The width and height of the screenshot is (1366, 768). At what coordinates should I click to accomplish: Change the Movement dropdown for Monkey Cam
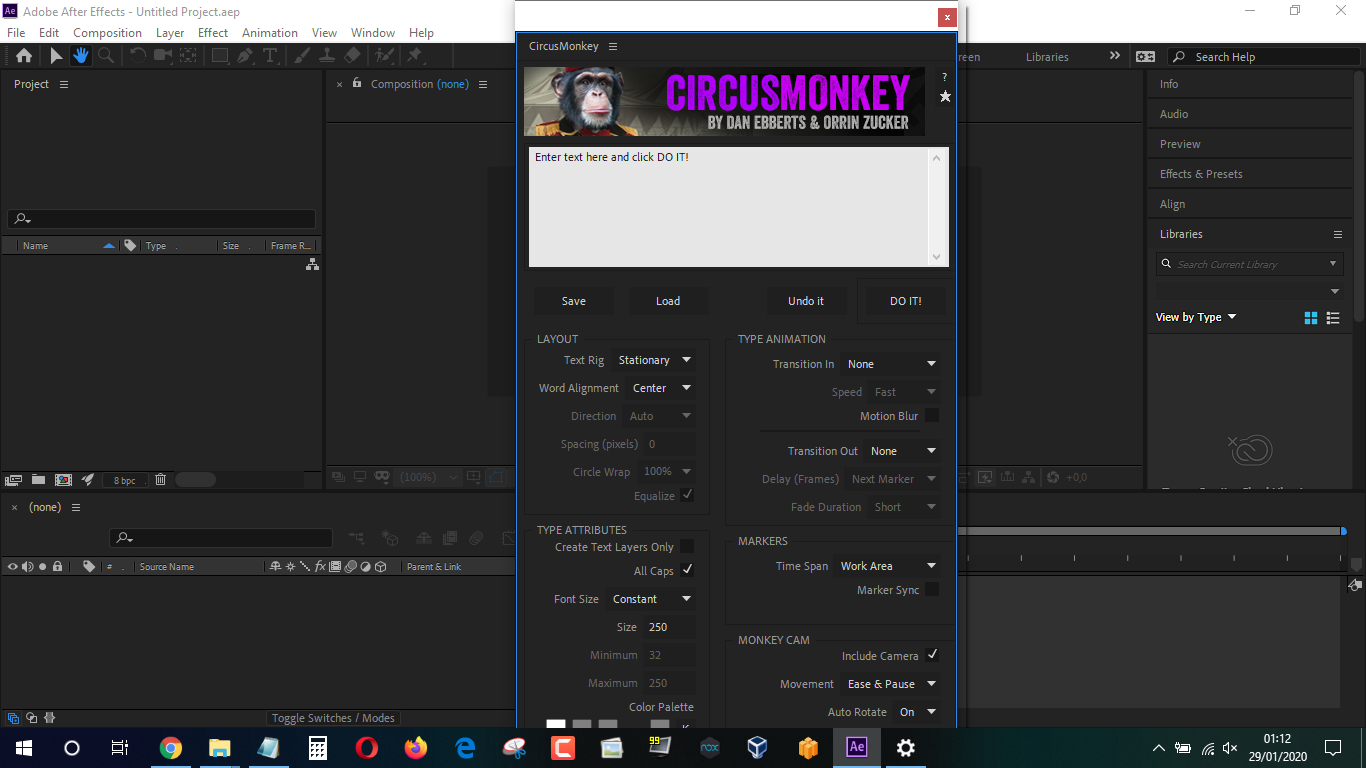[890, 684]
